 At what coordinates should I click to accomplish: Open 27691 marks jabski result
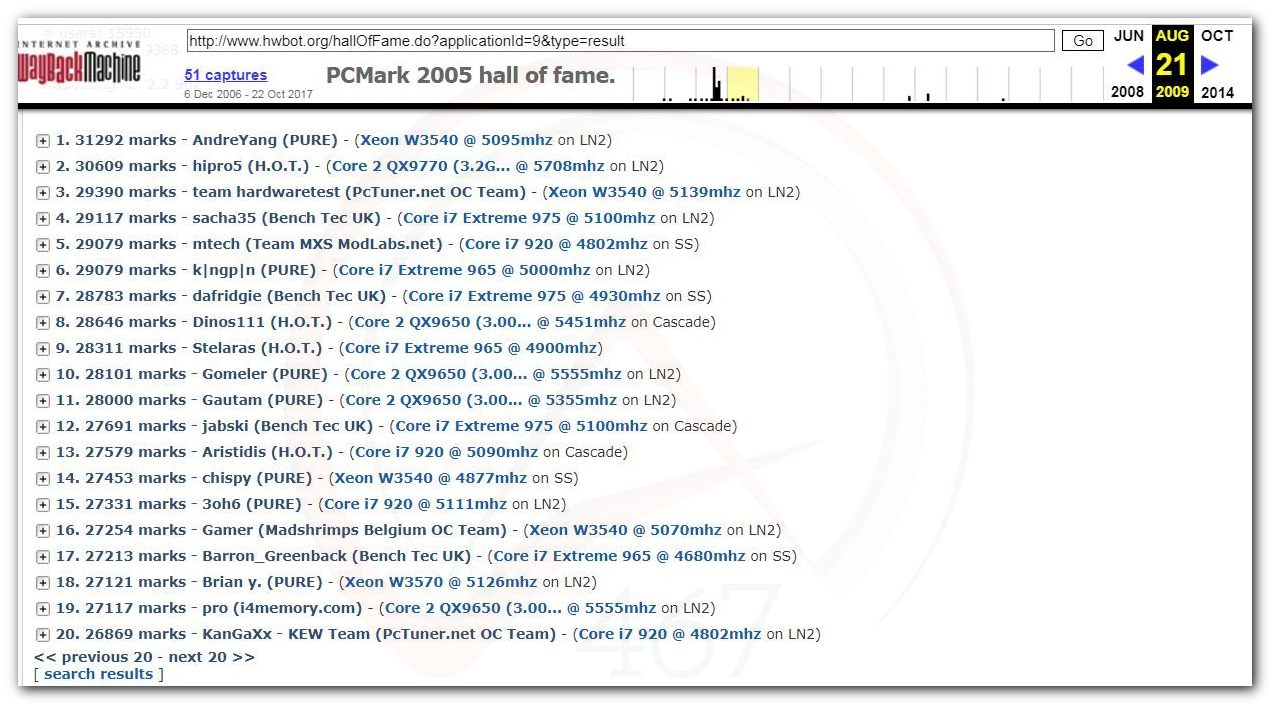tap(215, 426)
